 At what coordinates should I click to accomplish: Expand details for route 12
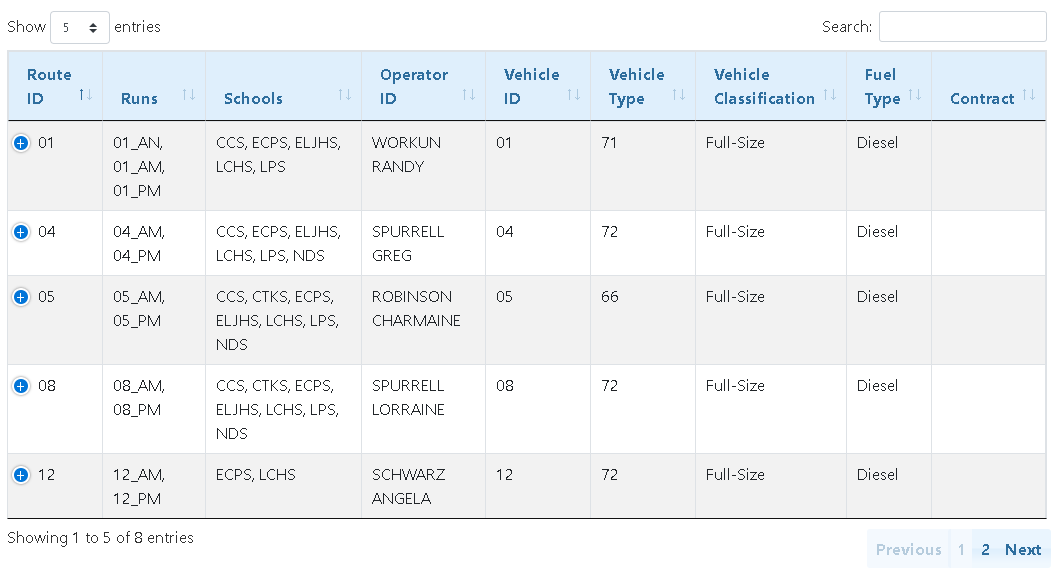[x=21, y=475]
